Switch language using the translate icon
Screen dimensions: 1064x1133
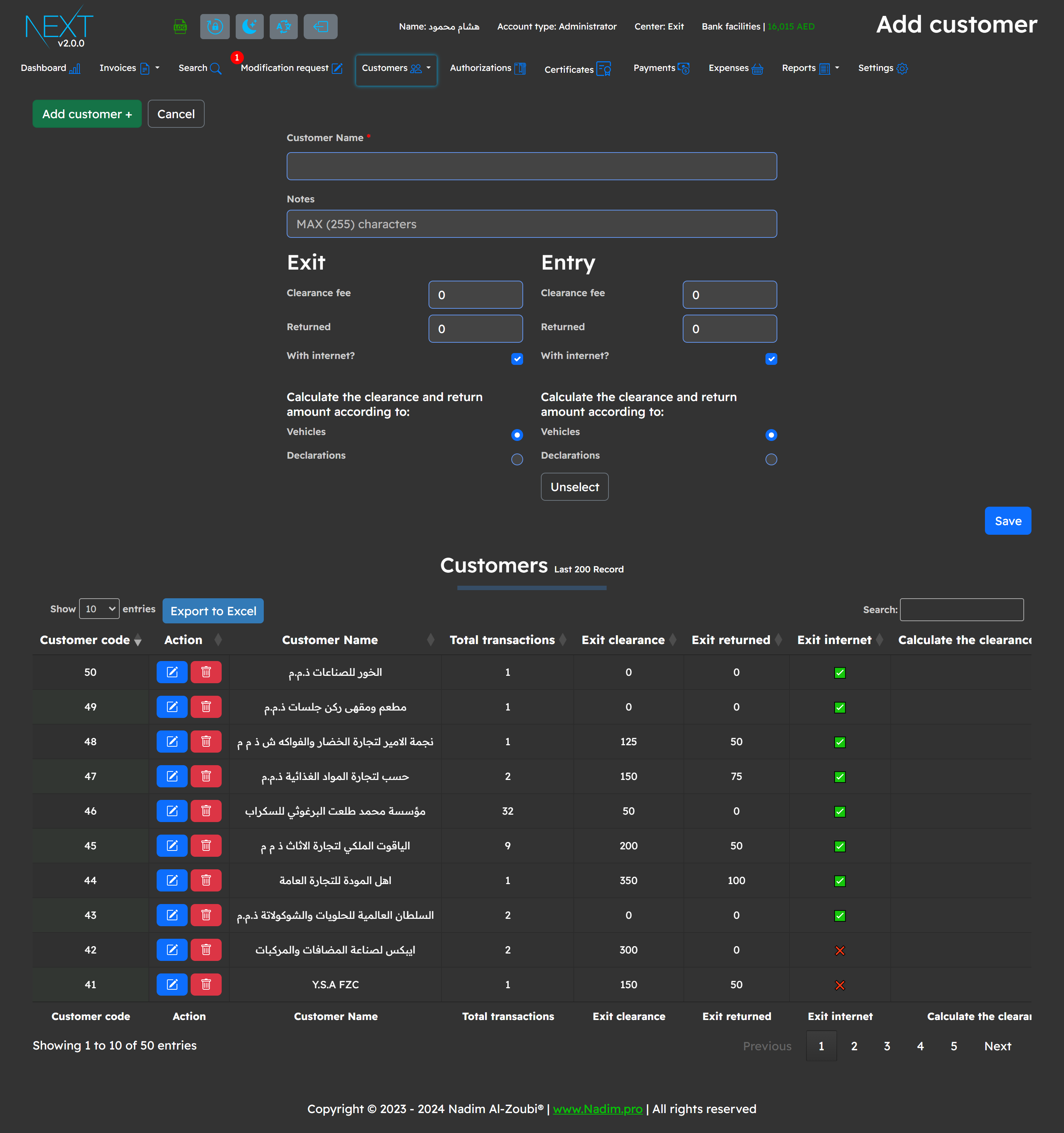283,26
